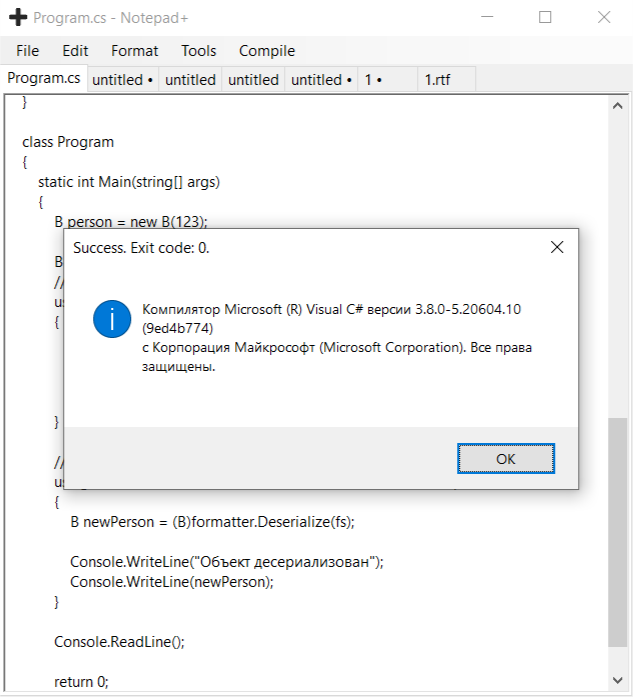Close the Success exit code dialog
633x697 pixels.
pos(557,247)
